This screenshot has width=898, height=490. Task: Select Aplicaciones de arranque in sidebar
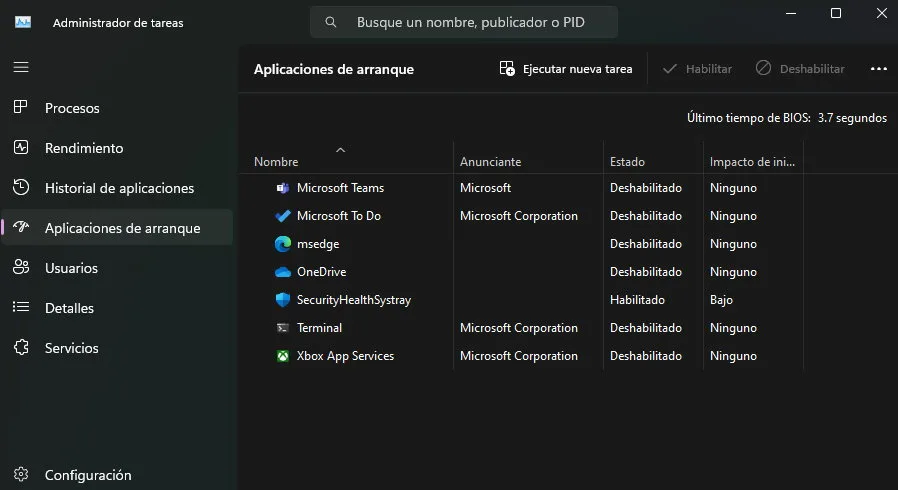click(x=117, y=228)
